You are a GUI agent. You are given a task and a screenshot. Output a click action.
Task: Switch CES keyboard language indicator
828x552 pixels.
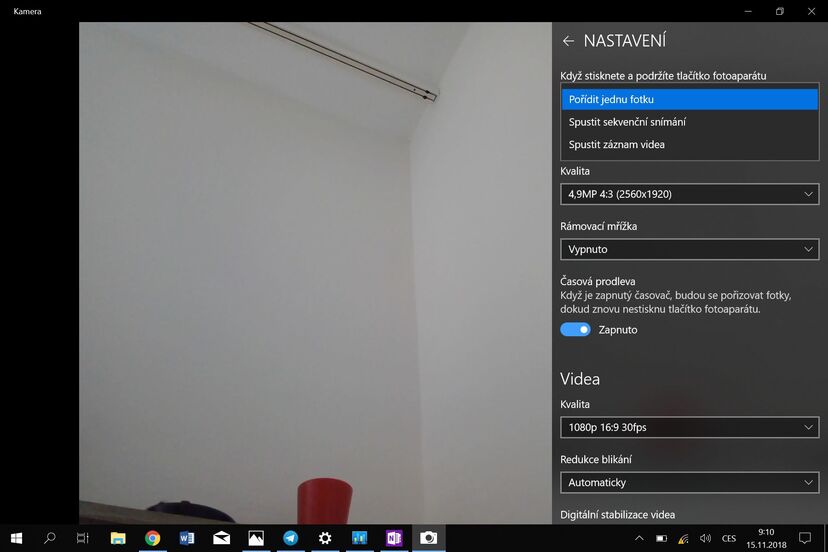[x=729, y=538]
